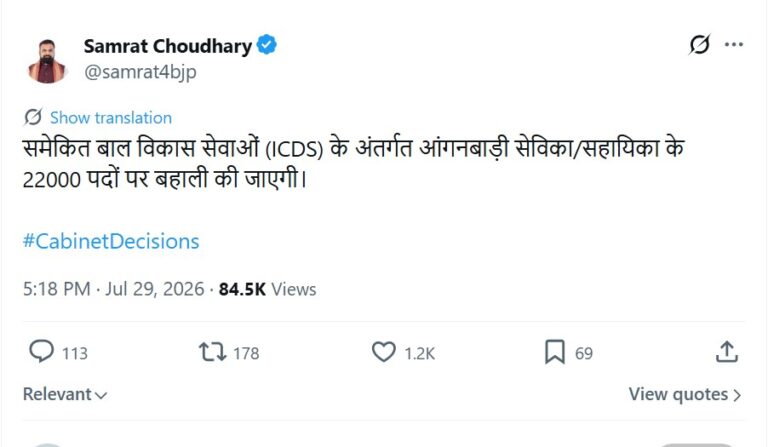Click the 1.2K likes count

tap(419, 353)
